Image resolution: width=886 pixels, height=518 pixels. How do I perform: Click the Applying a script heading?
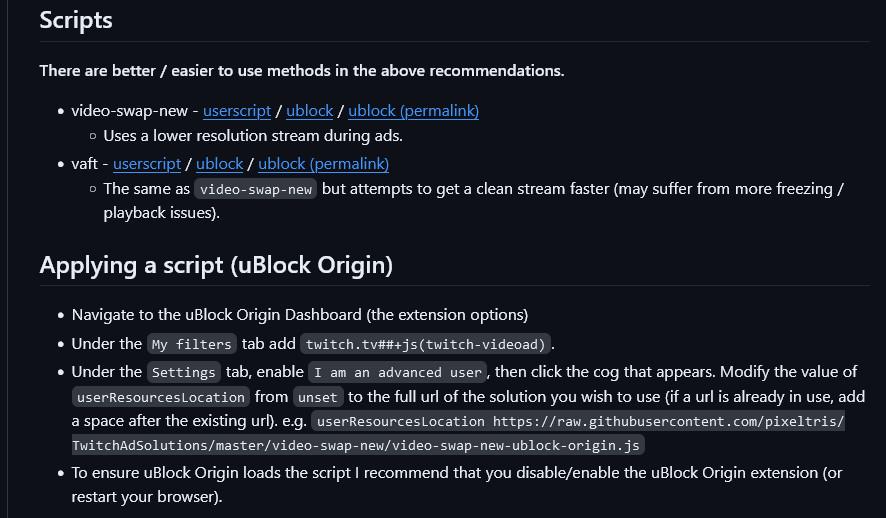tap(216, 265)
